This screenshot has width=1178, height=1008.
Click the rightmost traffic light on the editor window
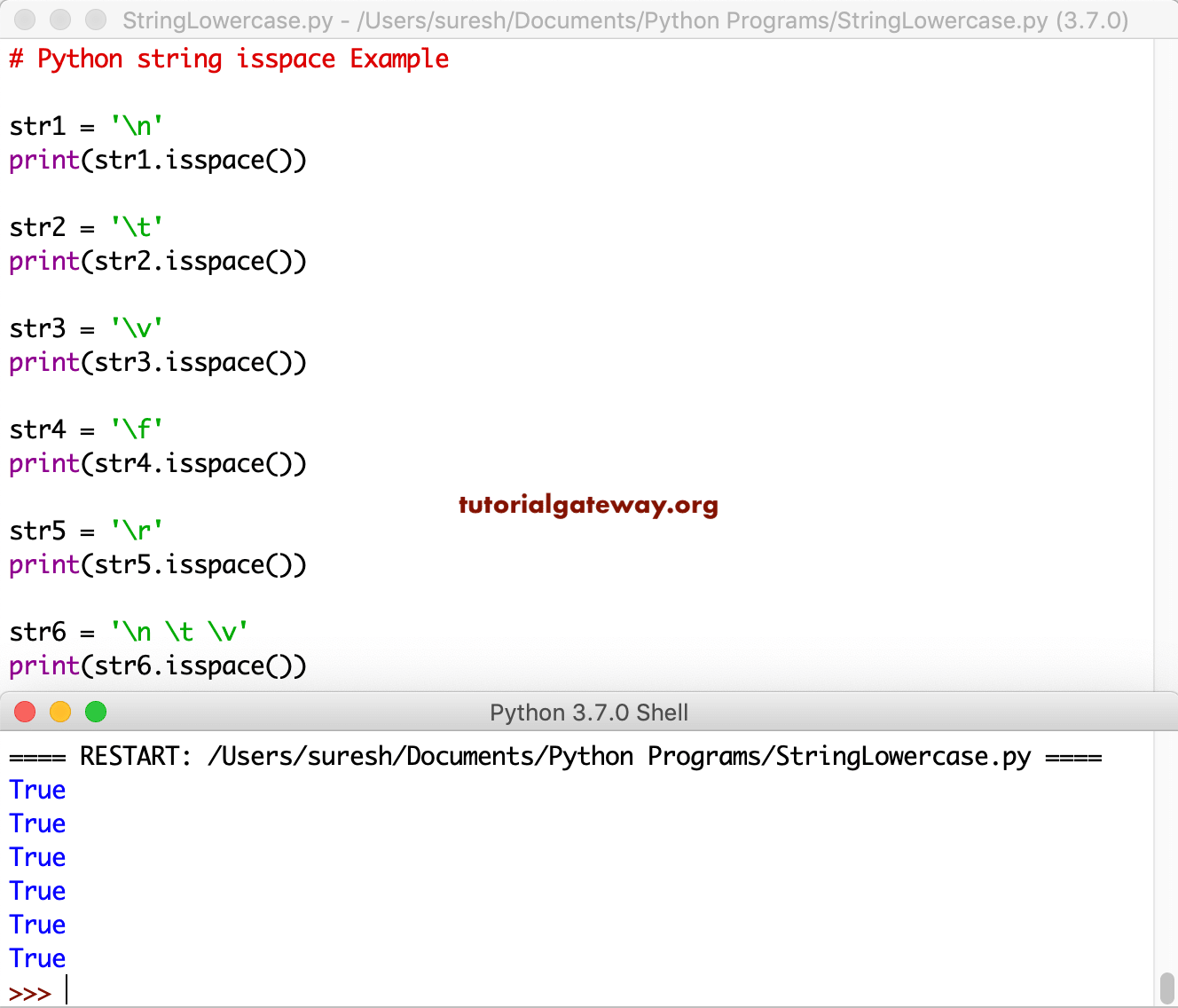point(95,20)
